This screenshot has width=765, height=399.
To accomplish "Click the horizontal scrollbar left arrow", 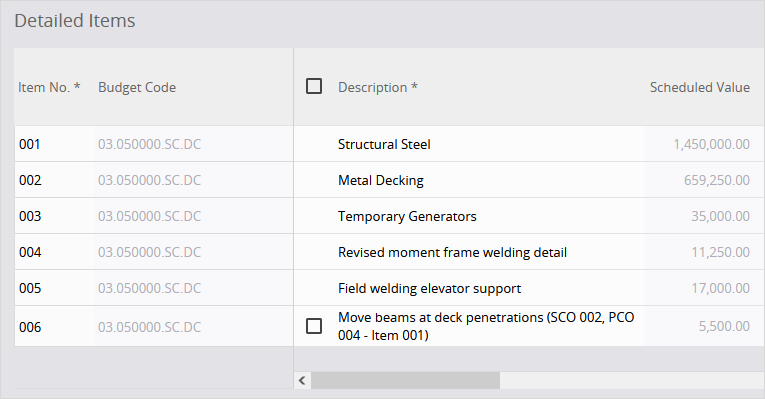I will (x=302, y=380).
